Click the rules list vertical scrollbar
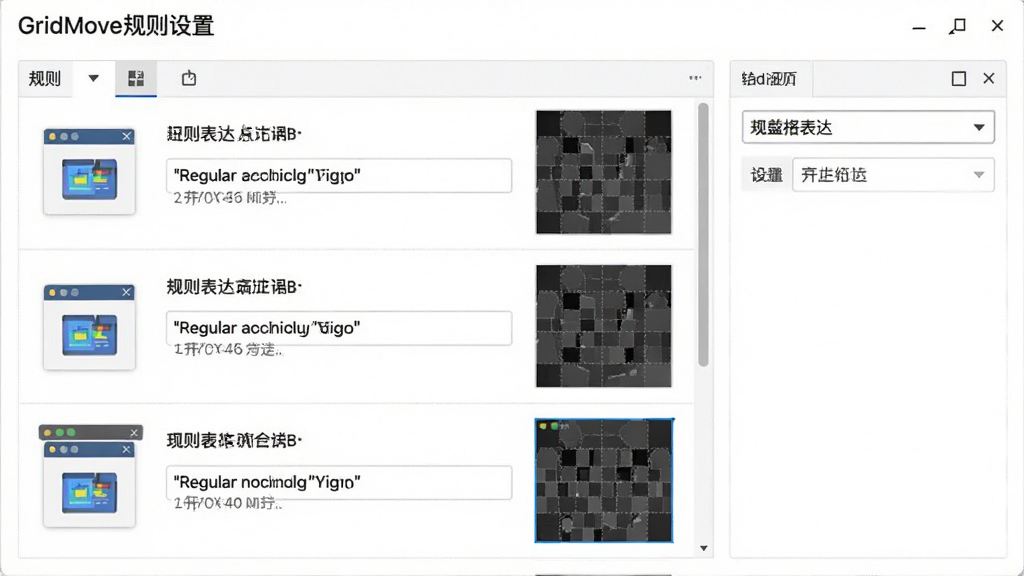Image resolution: width=1024 pixels, height=576 pixels. point(703,235)
